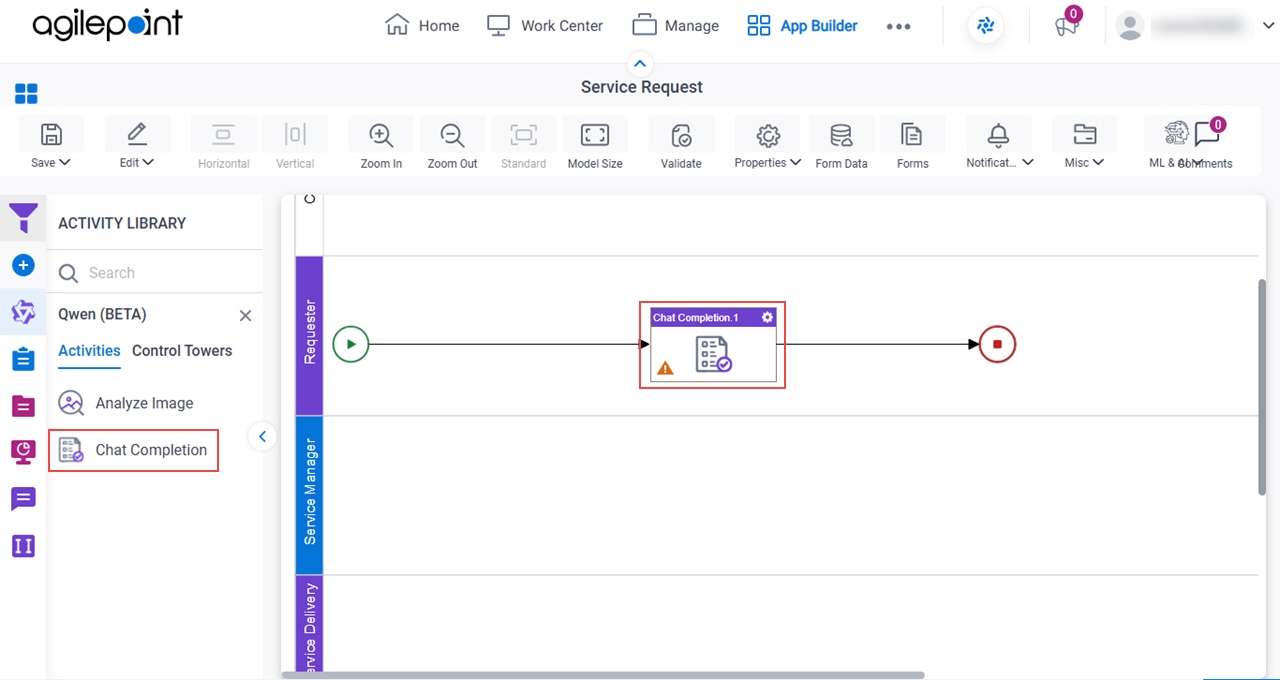
Task: Open the purple columns sidebar icon
Action: [x=23, y=545]
